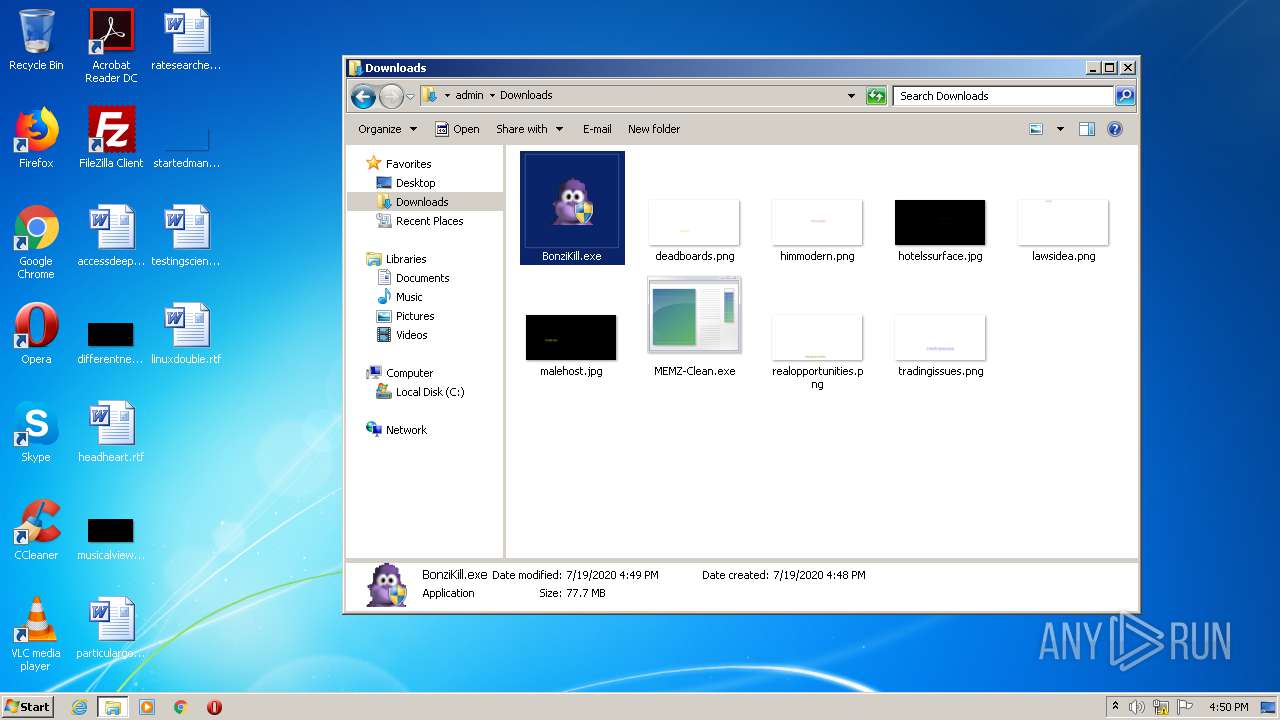Launch CCleaner desktop shortcut
This screenshot has height=720, width=1280.
pos(36,530)
